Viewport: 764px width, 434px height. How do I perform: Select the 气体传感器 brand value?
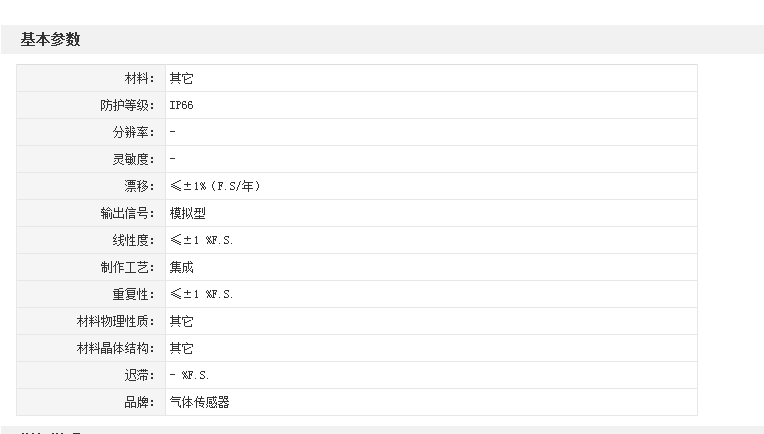[199, 402]
